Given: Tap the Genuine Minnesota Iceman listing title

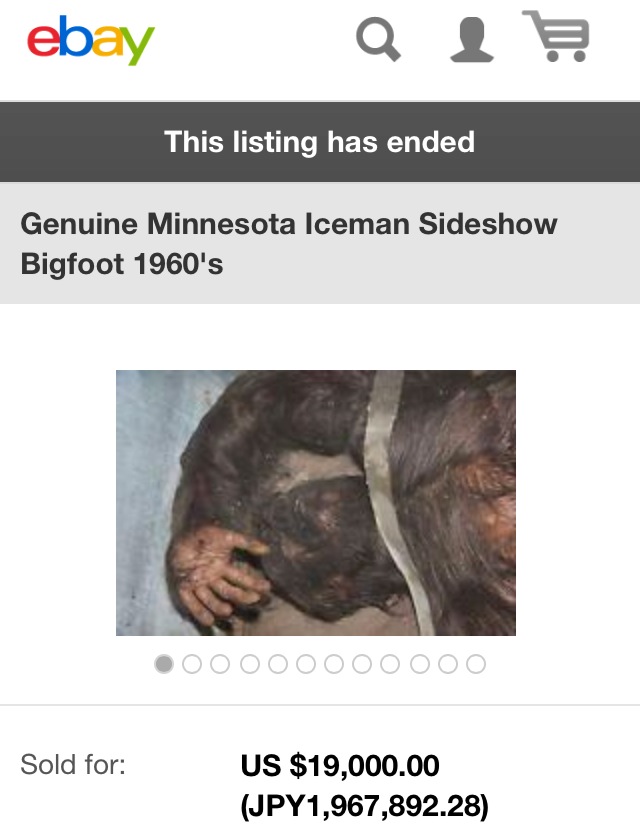Looking at the screenshot, I should [x=289, y=243].
